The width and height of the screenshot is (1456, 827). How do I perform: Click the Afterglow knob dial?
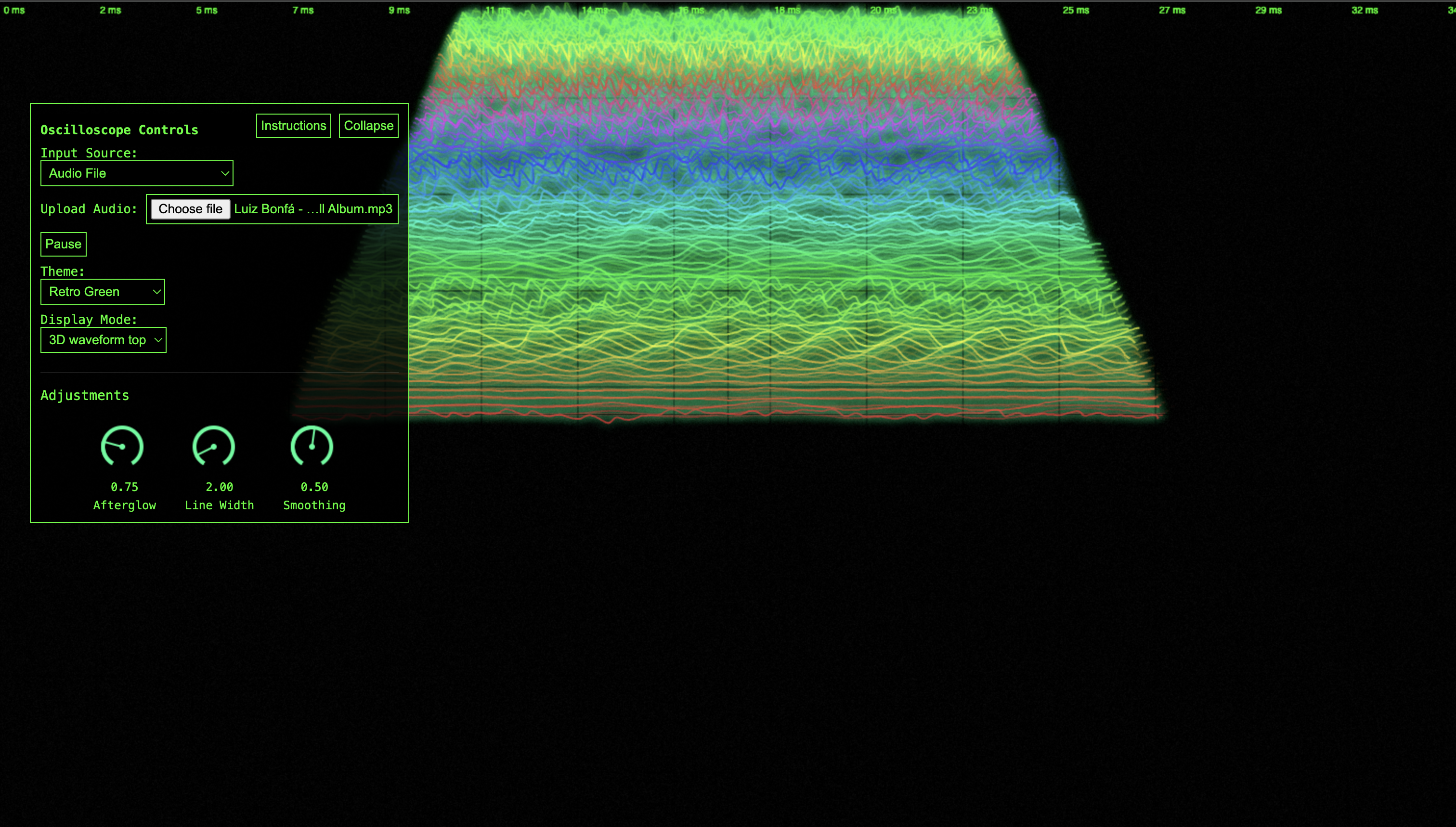coord(122,446)
